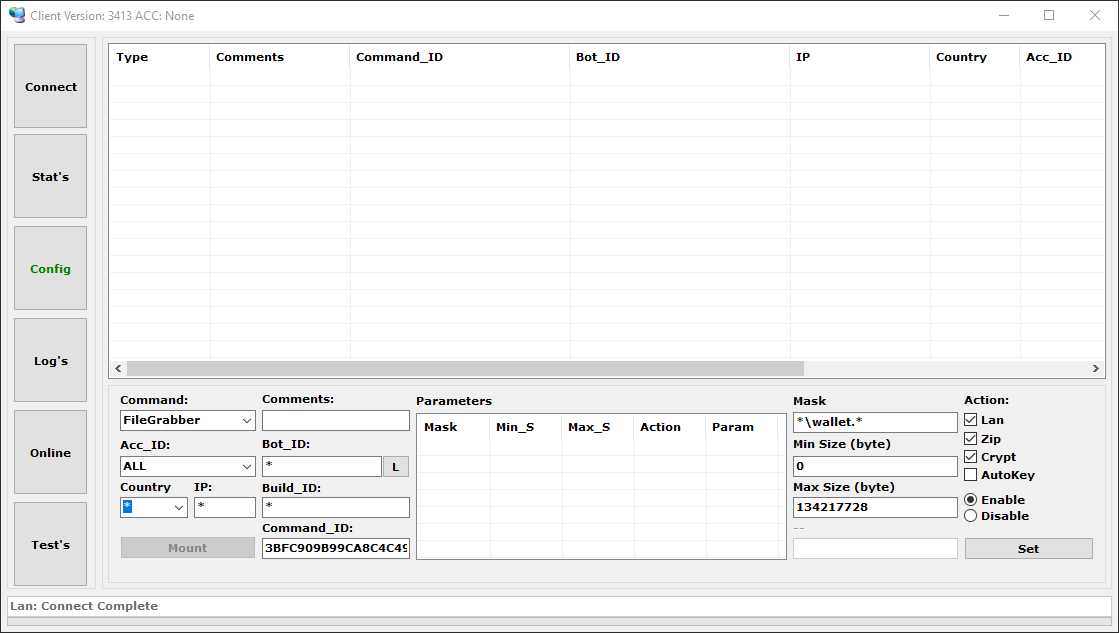Click the Set button
This screenshot has height=633, width=1119.
[x=1028, y=549]
